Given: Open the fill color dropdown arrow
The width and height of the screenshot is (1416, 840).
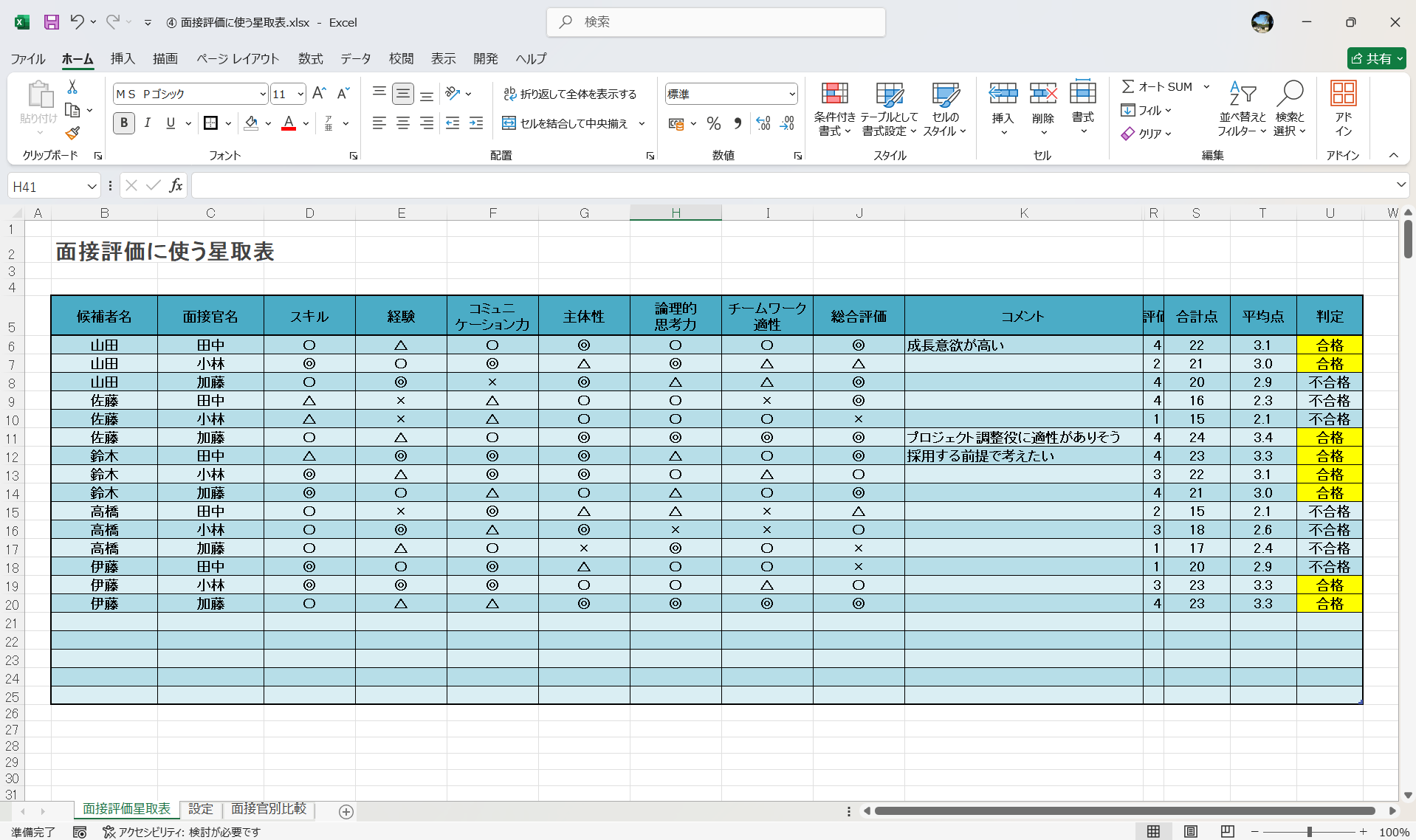Looking at the screenshot, I should pyautogui.click(x=267, y=123).
